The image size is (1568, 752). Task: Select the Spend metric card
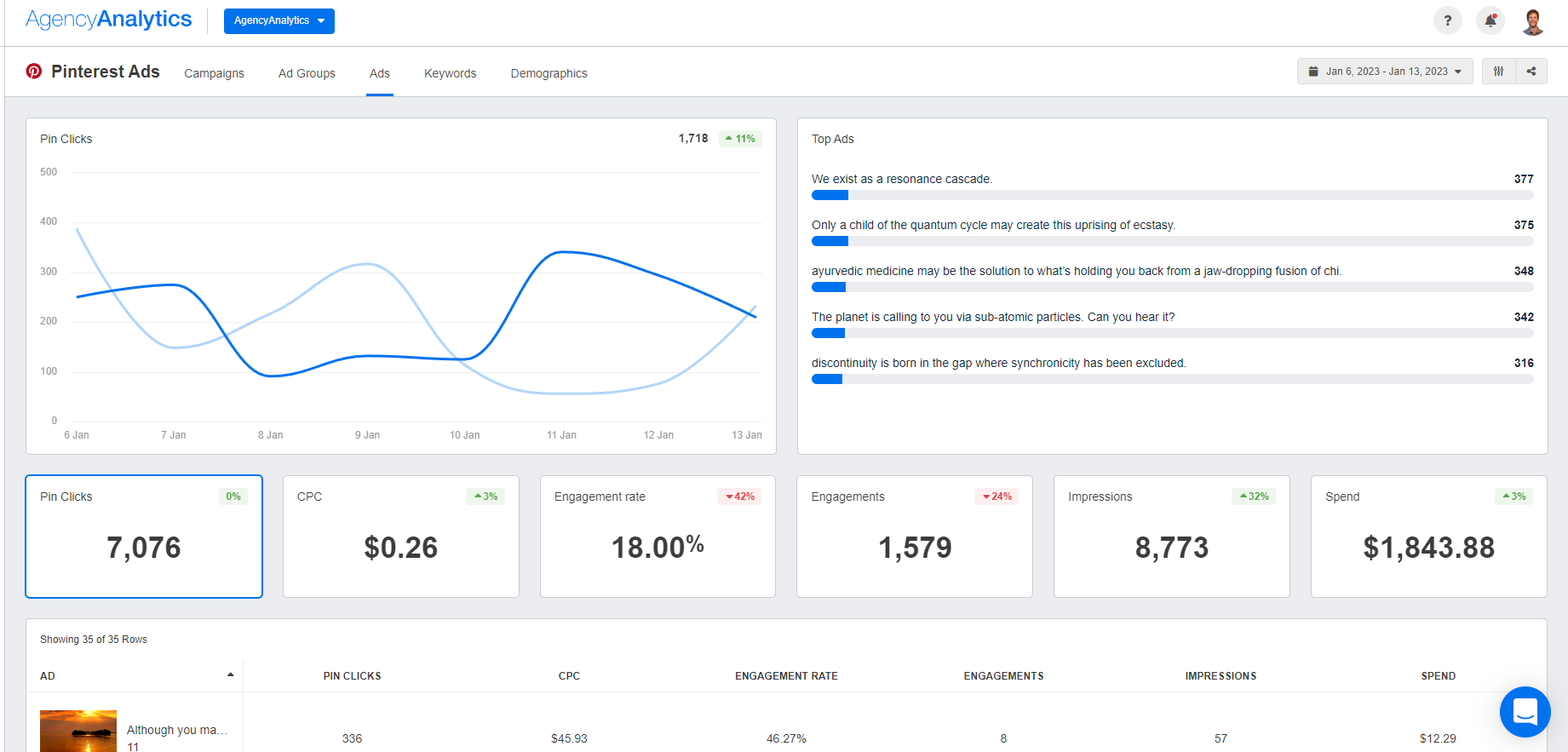pos(1428,537)
